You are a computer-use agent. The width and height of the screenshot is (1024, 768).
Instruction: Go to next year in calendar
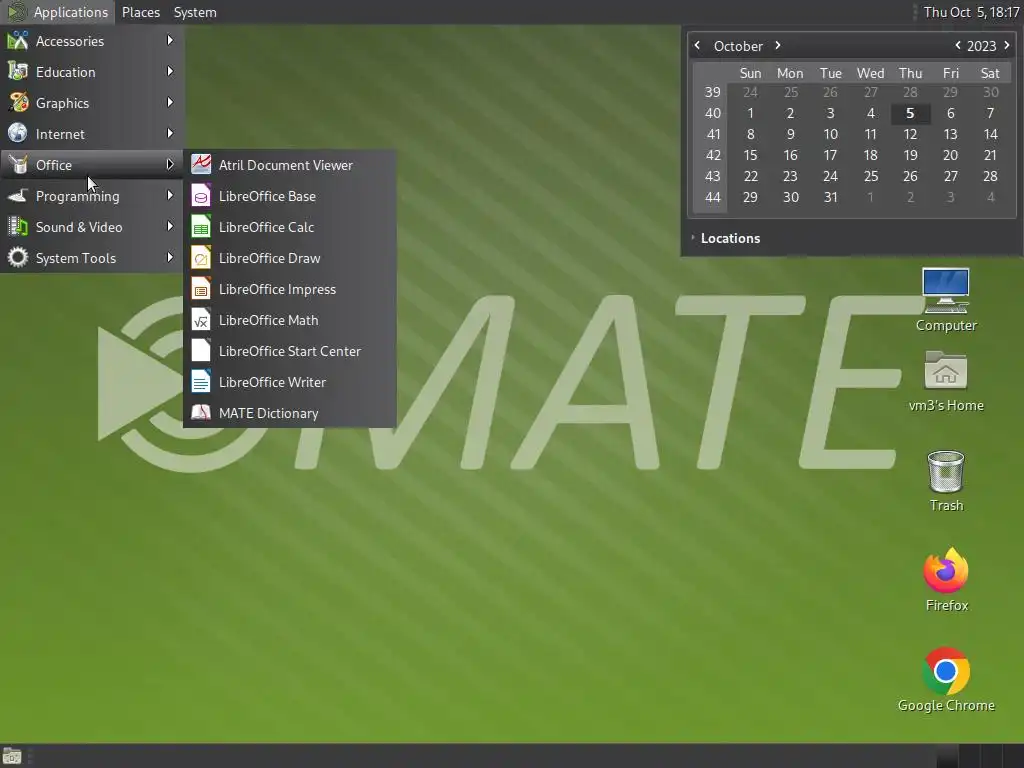(1006, 45)
